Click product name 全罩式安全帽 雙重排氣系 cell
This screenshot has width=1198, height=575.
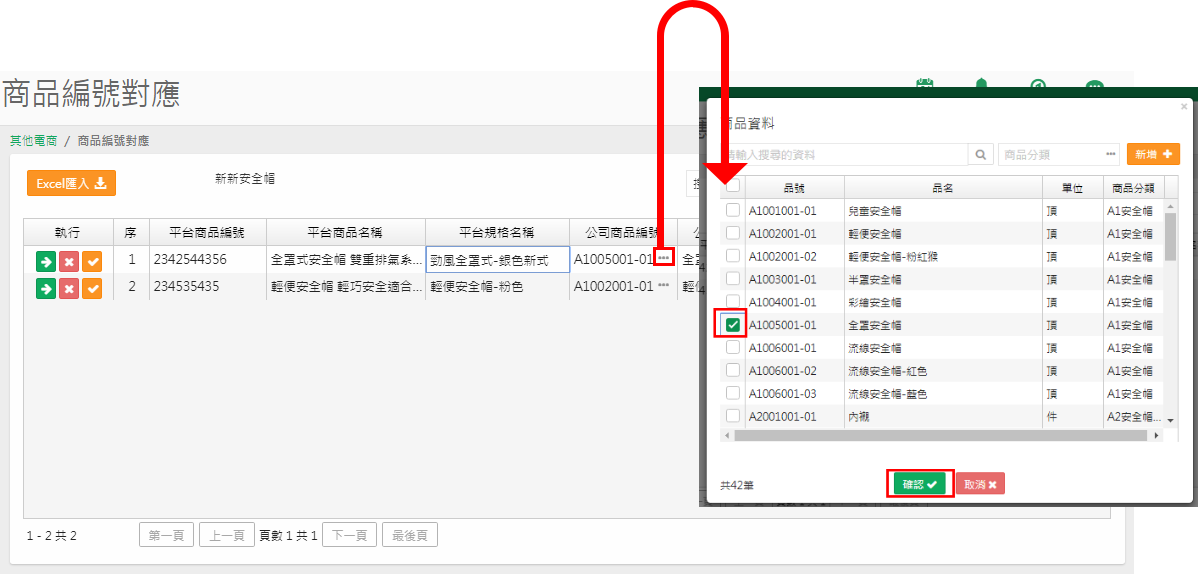[346, 260]
